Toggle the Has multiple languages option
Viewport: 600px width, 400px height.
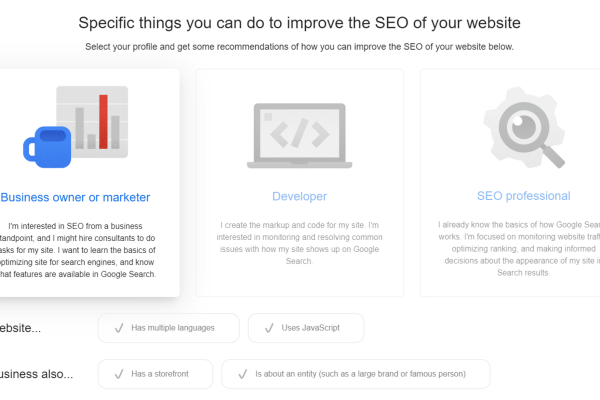click(169, 328)
